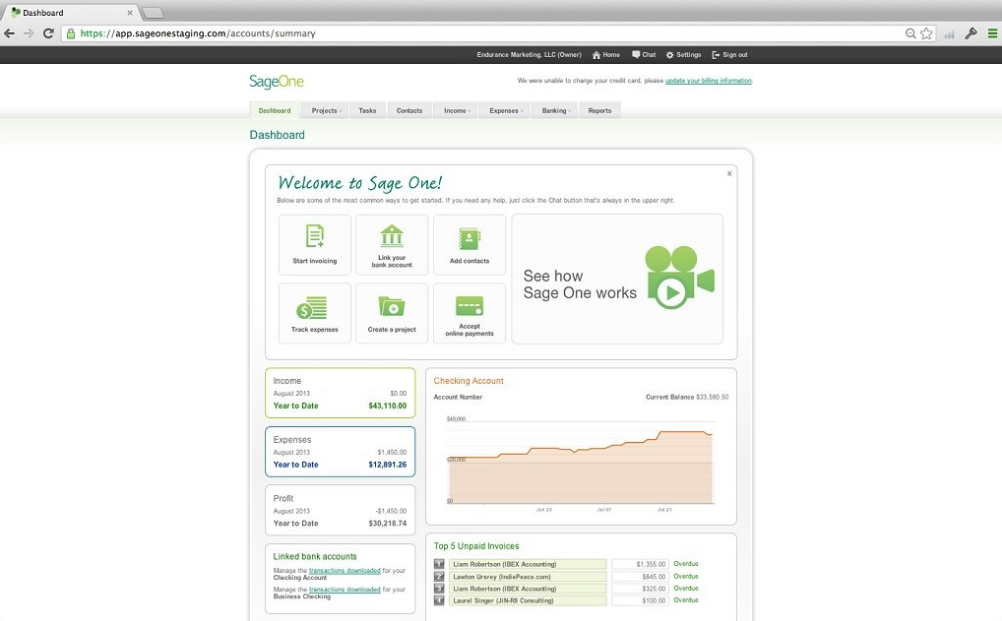The width and height of the screenshot is (1002, 621).
Task: Open the Link your bank account tile
Action: pyautogui.click(x=392, y=245)
